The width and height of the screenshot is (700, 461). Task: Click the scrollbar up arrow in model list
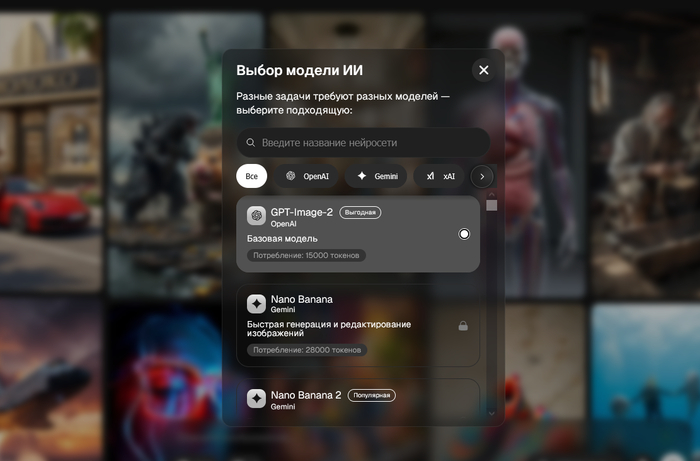coord(492,195)
